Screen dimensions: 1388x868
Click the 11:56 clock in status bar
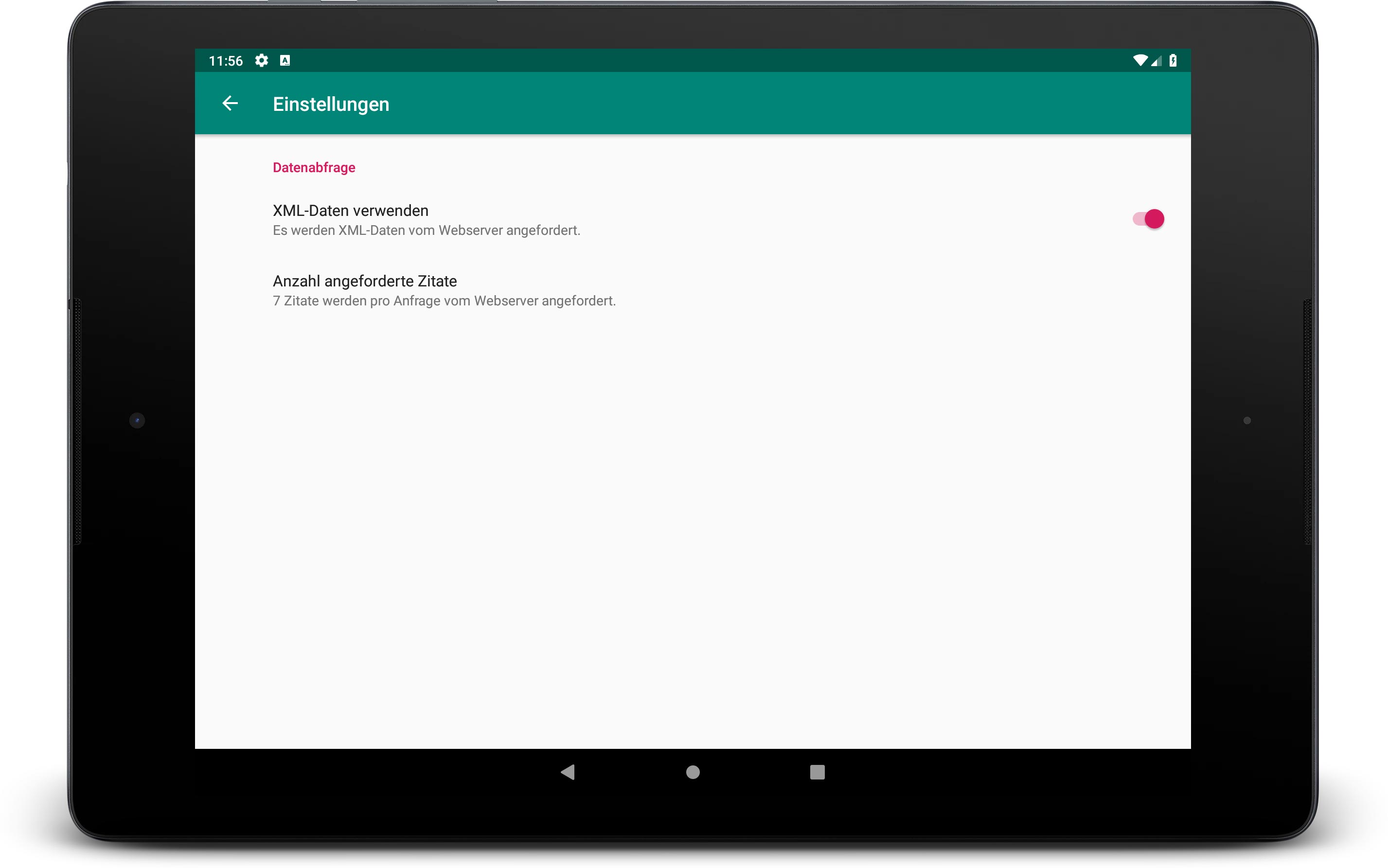[226, 61]
